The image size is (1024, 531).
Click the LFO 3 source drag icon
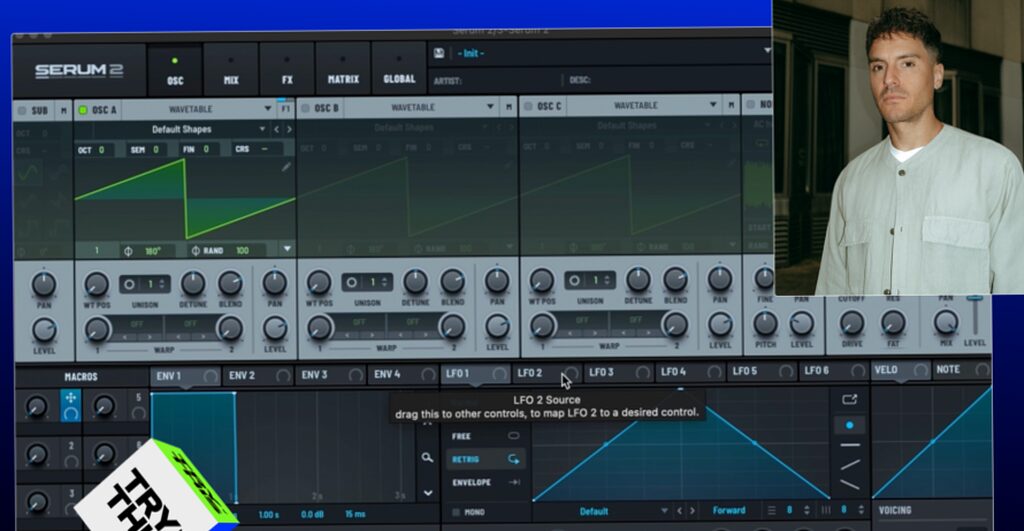point(643,372)
